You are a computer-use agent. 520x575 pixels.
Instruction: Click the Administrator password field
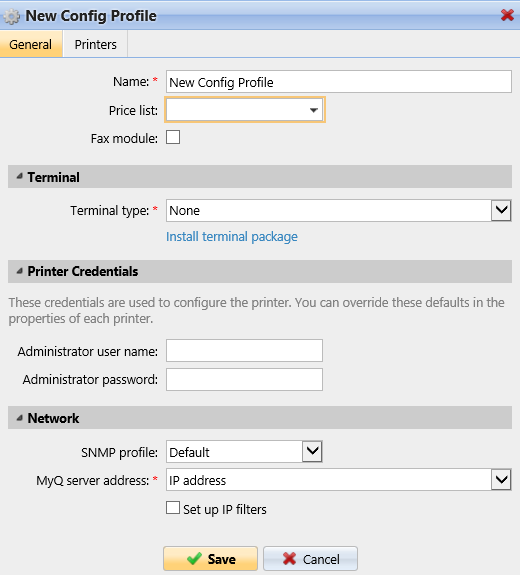point(244,380)
